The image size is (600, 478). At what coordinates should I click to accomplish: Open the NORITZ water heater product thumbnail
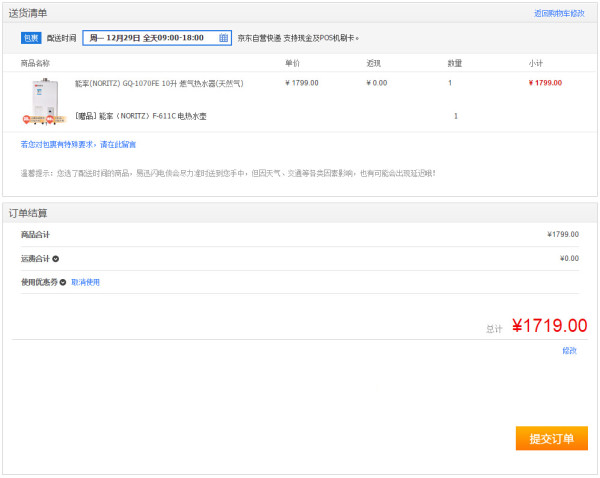pyautogui.click(x=45, y=101)
